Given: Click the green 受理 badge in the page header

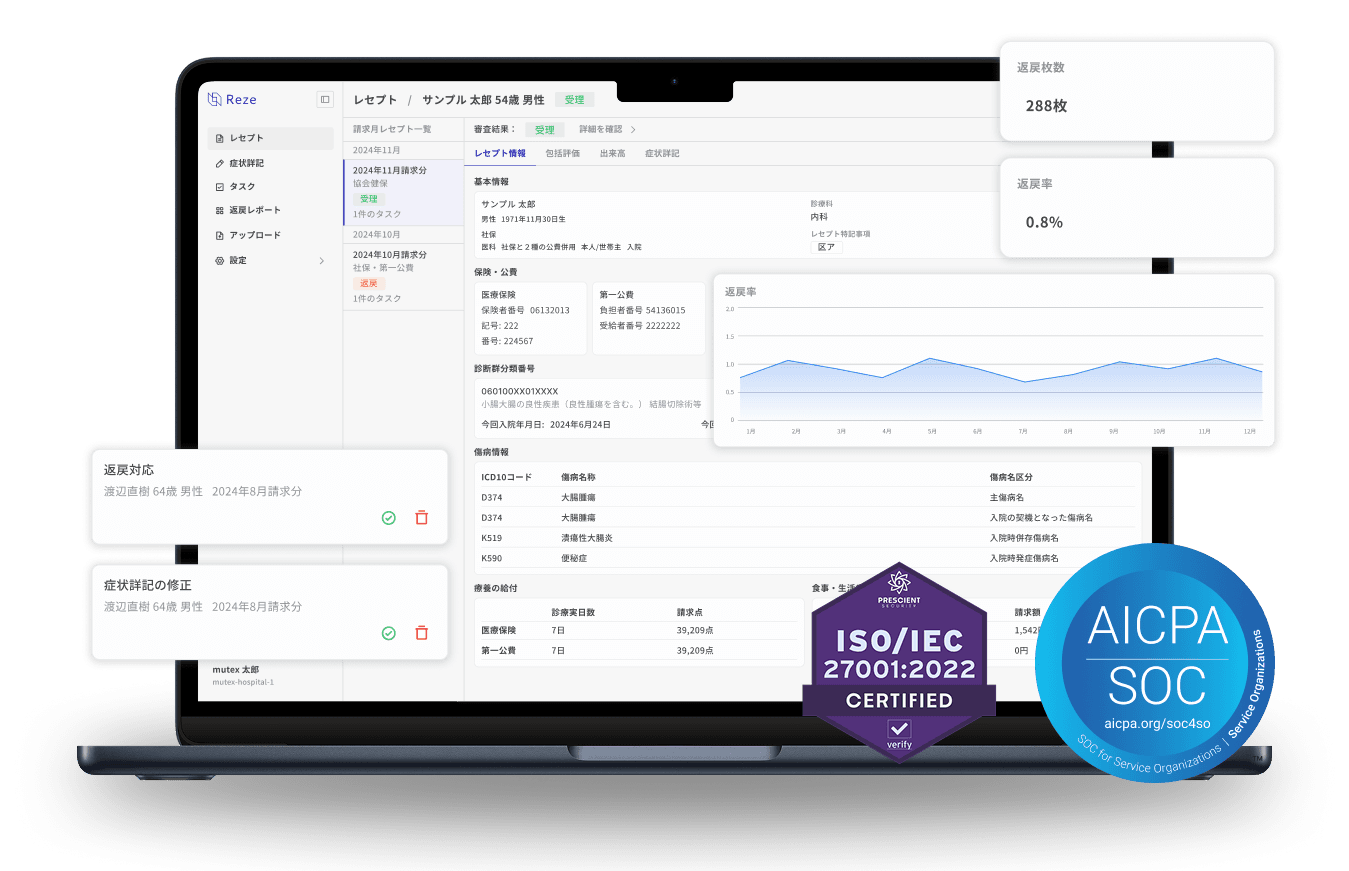Looking at the screenshot, I should [x=574, y=100].
